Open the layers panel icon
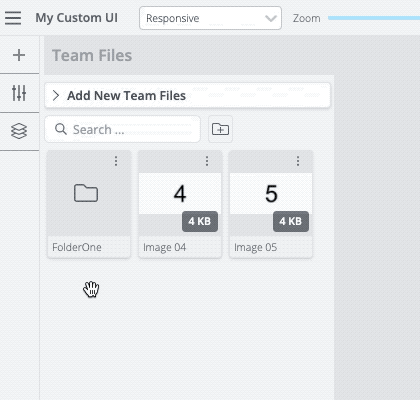Image resolution: width=420 pixels, height=400 pixels. pos(19,131)
